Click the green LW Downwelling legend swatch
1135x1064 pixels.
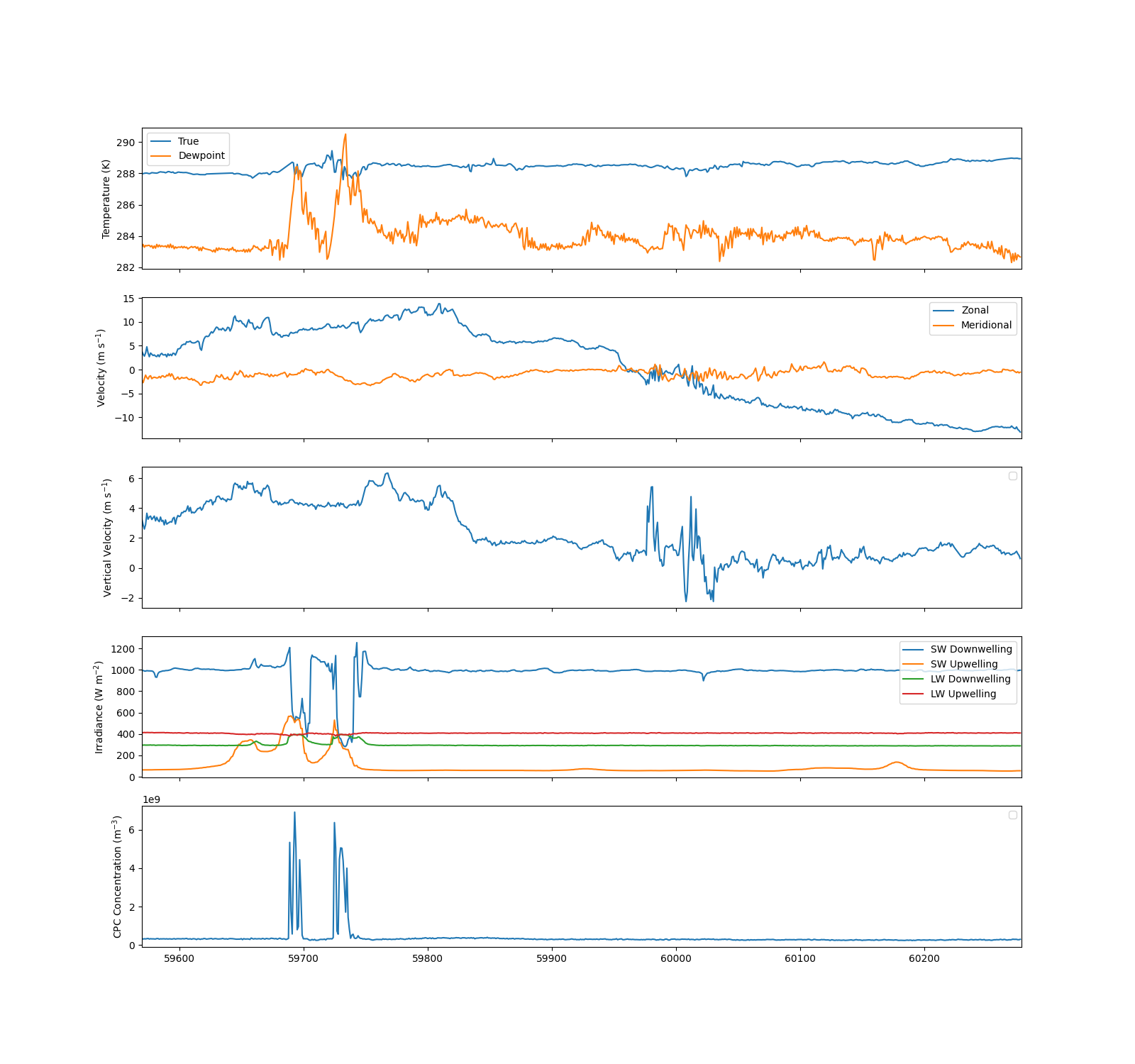click(x=913, y=680)
